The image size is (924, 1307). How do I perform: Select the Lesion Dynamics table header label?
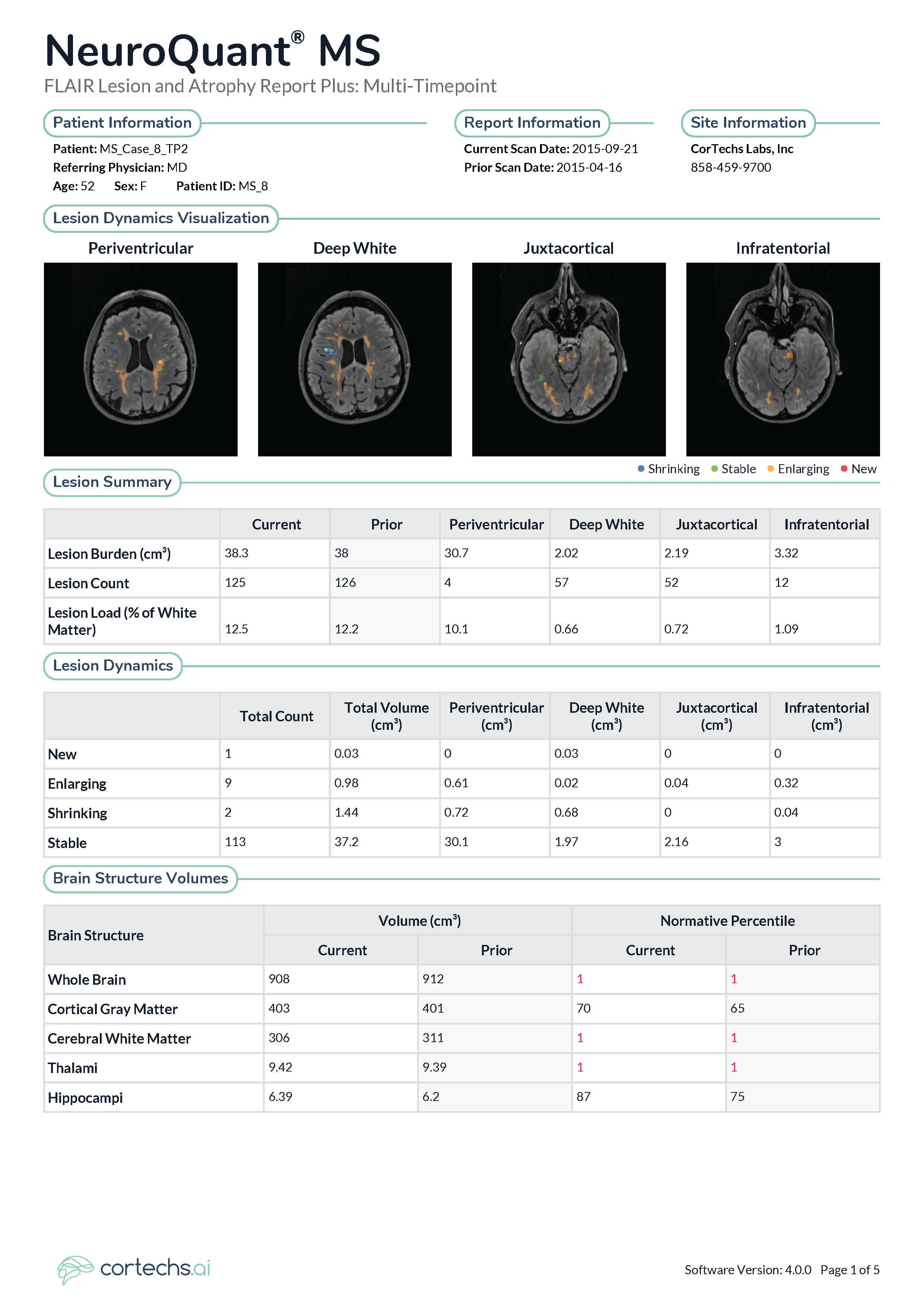[x=112, y=665]
